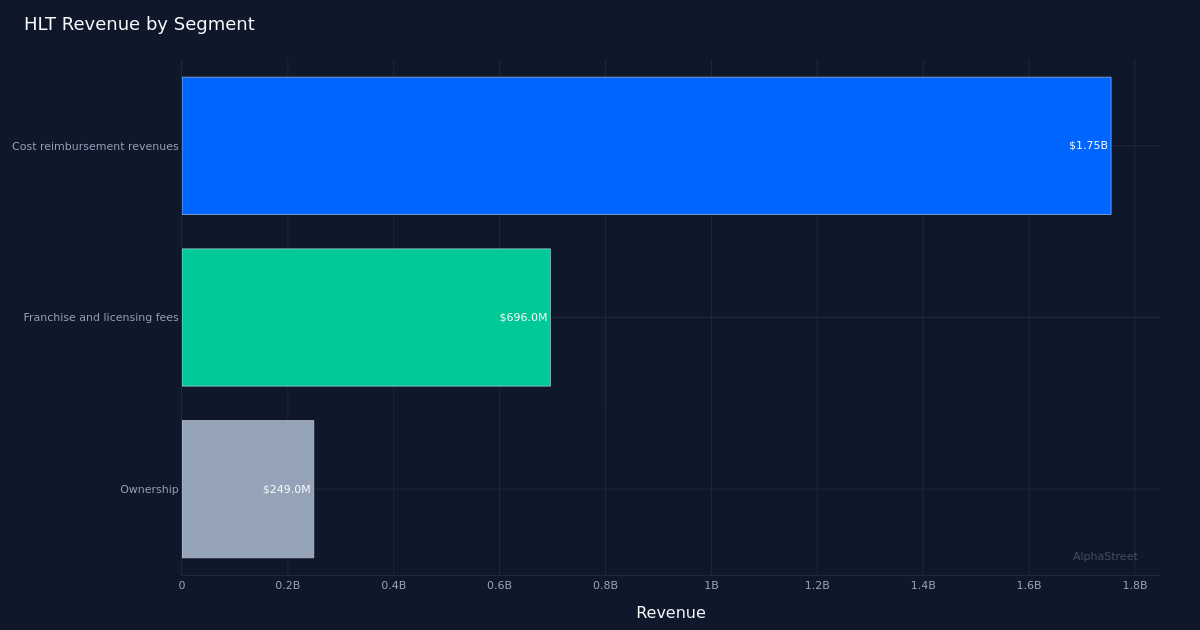Click the AlphaStreet watermark
Viewport: 1200px width, 630px height.
tap(1104, 556)
